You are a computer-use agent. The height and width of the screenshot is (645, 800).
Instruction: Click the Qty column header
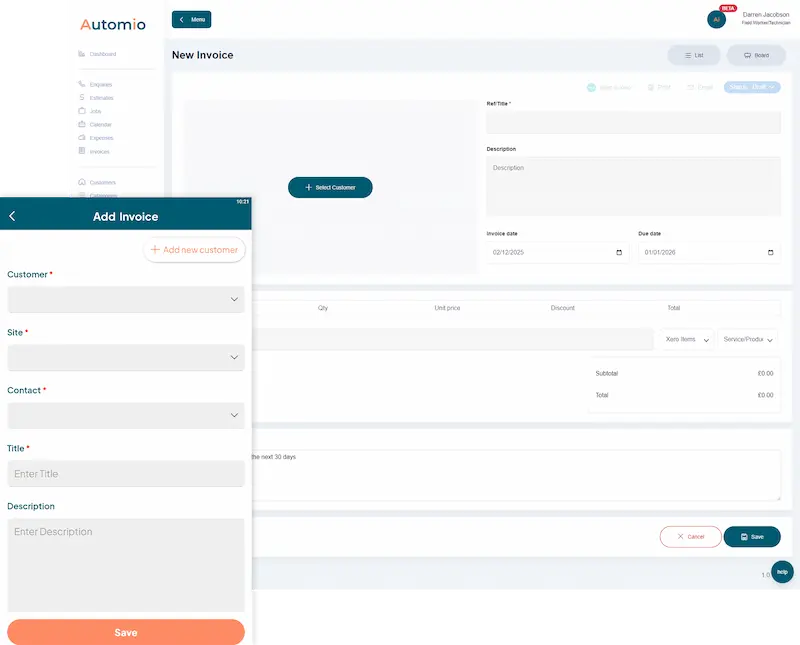click(x=323, y=308)
